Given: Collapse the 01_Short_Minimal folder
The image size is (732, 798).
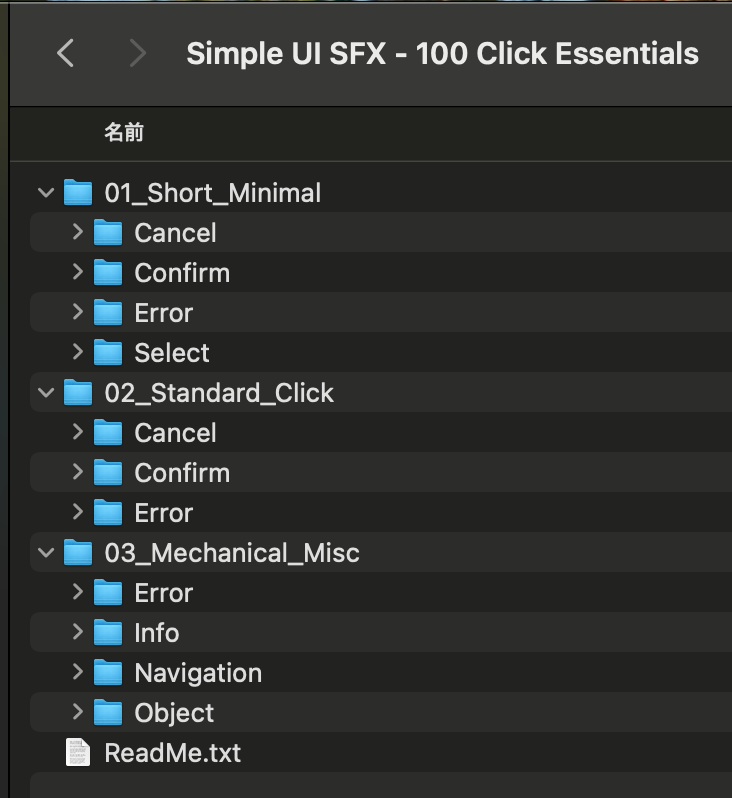Looking at the screenshot, I should coord(46,193).
